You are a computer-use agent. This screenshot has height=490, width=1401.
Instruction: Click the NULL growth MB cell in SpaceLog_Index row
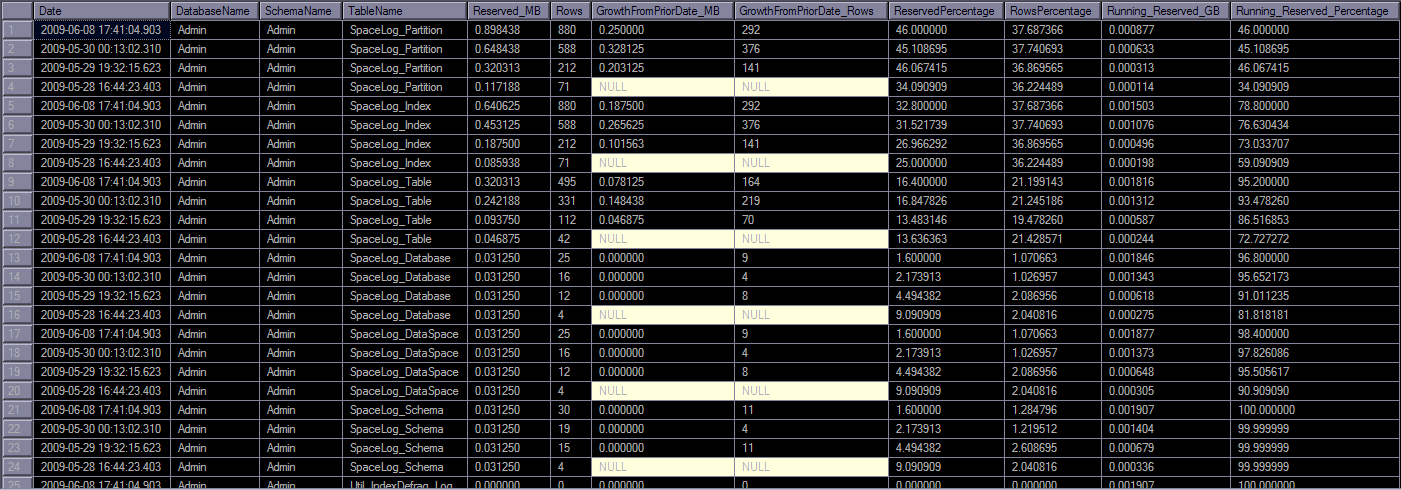pos(662,163)
